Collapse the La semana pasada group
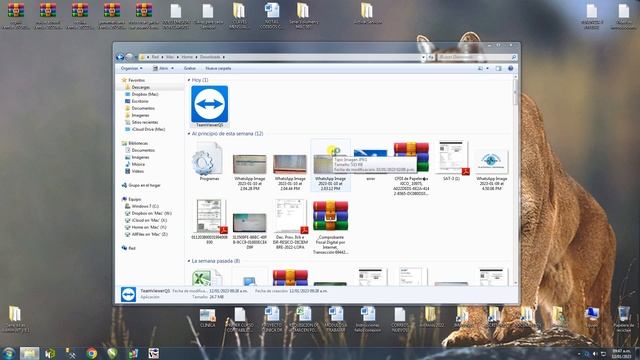This screenshot has height=360, width=640. point(189,261)
